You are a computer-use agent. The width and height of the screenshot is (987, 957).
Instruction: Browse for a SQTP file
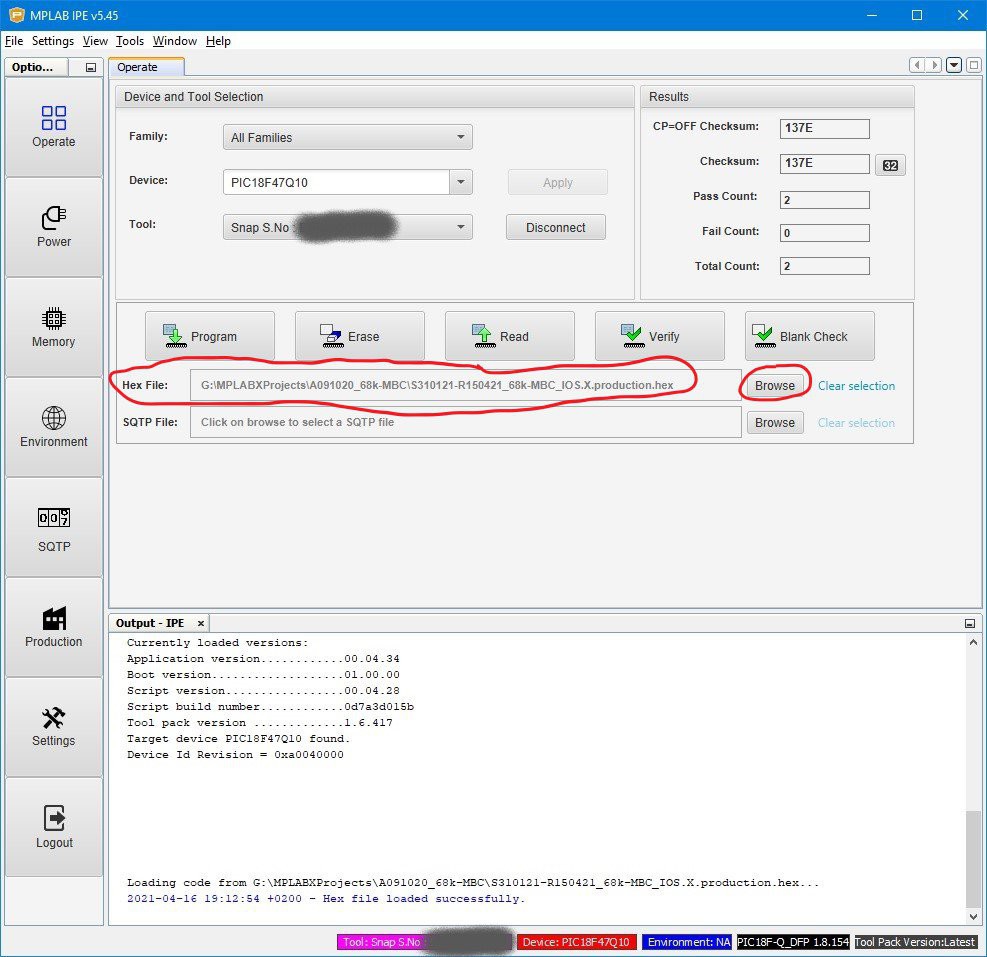(775, 422)
